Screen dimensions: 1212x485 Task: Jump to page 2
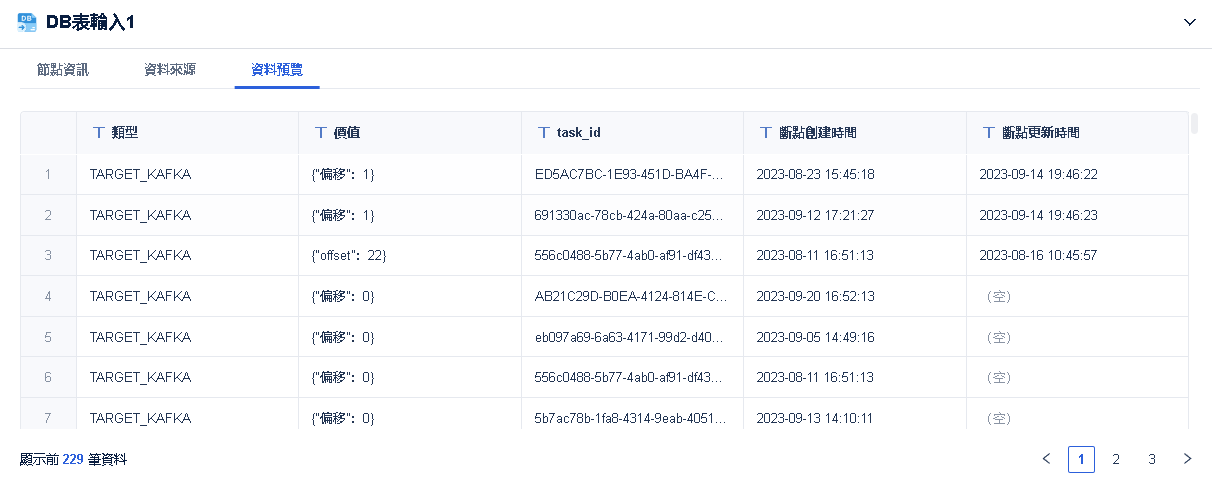click(x=1116, y=459)
